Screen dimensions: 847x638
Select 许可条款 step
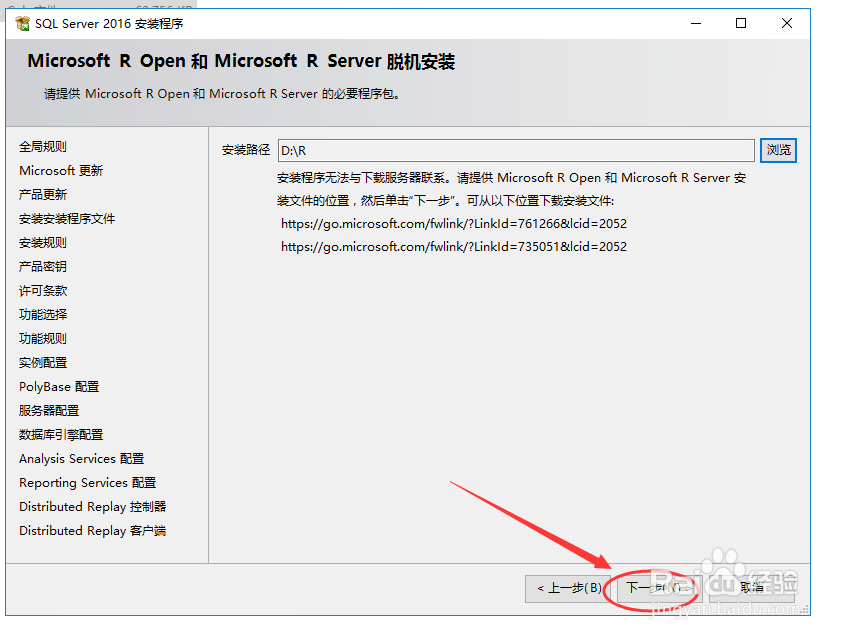43,291
